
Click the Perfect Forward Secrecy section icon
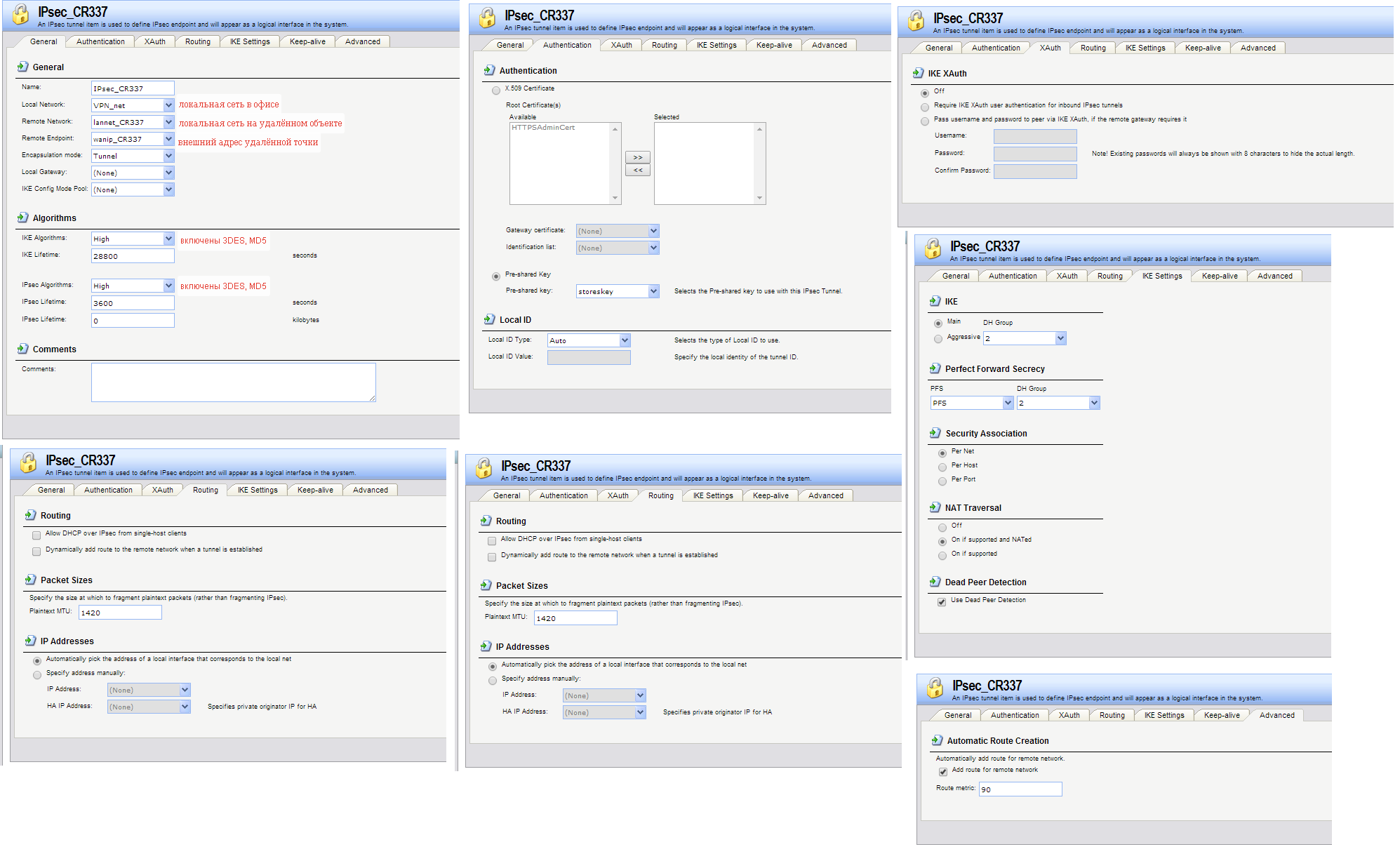pyautogui.click(x=935, y=368)
